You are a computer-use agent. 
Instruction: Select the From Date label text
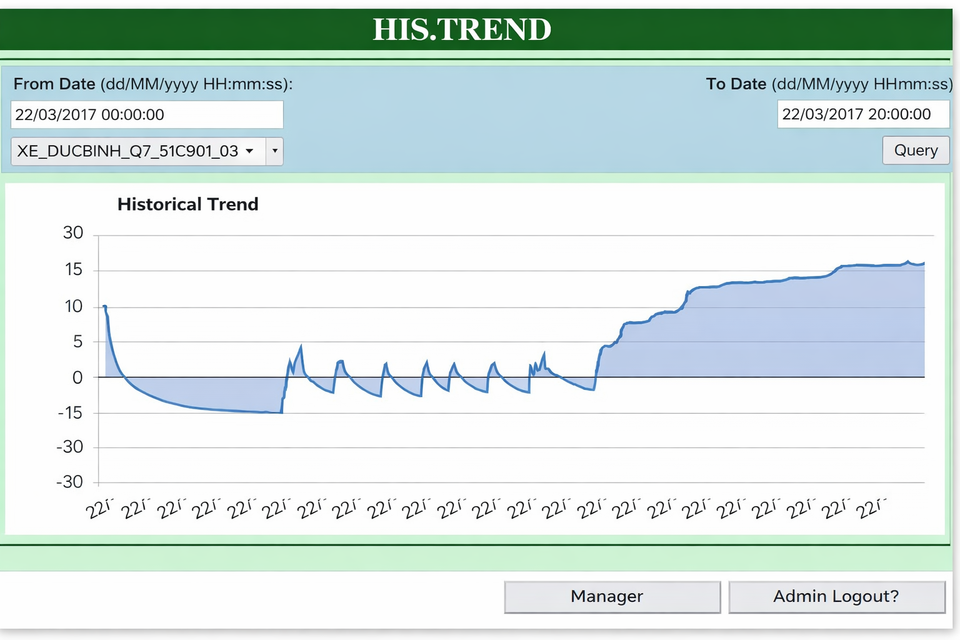(152, 84)
